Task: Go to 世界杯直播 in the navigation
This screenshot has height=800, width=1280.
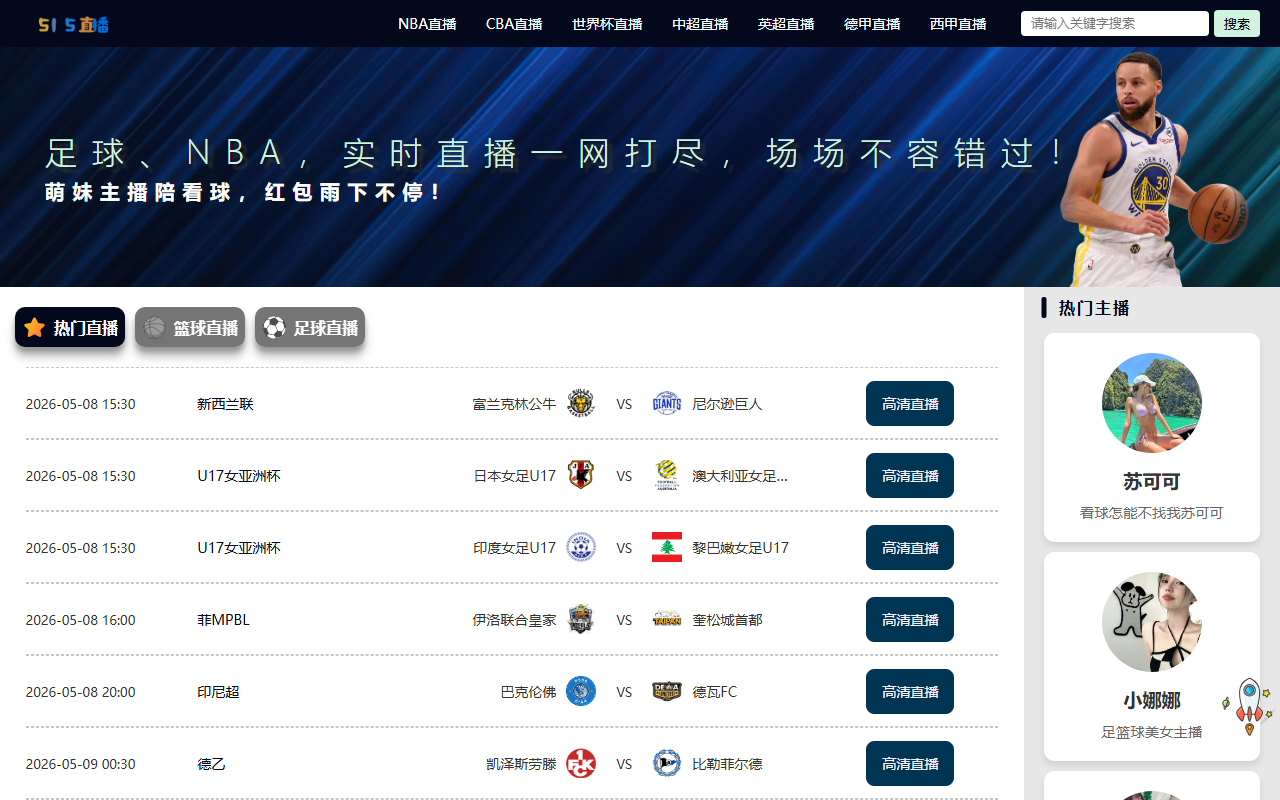Action: point(607,24)
